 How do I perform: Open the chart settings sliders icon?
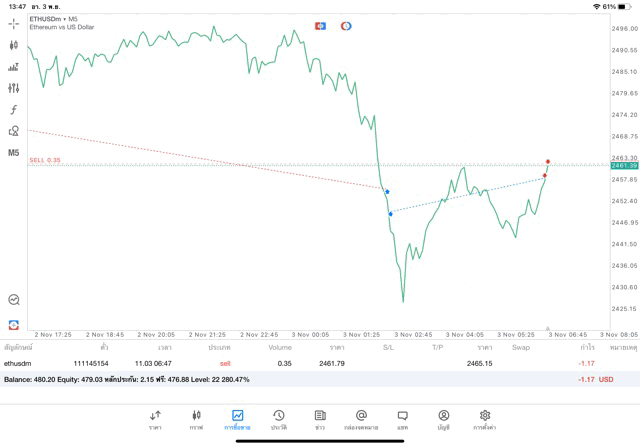pyautogui.click(x=14, y=88)
